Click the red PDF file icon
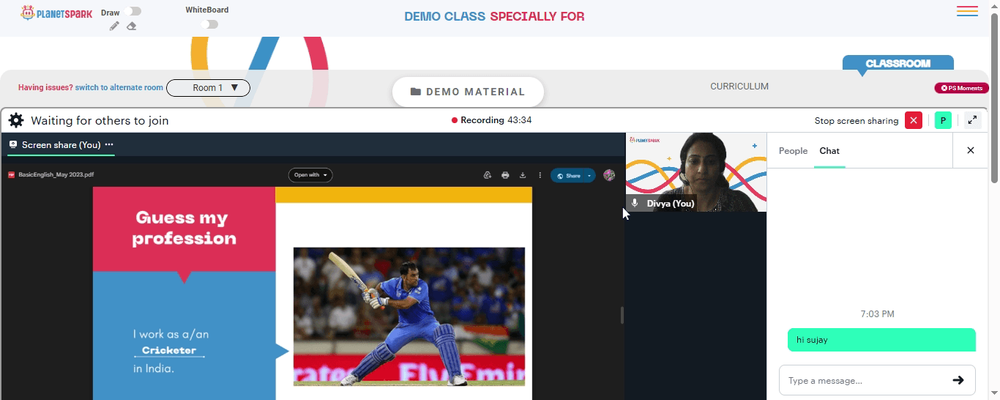 (x=11, y=174)
